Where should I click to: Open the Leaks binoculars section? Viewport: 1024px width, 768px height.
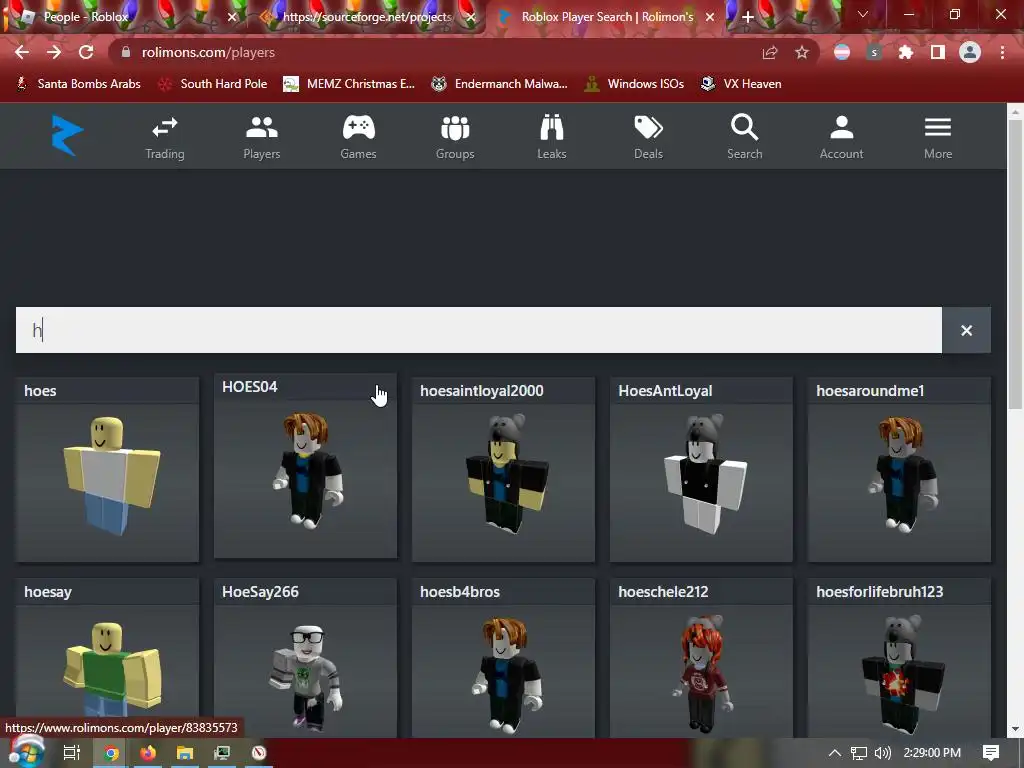click(551, 138)
